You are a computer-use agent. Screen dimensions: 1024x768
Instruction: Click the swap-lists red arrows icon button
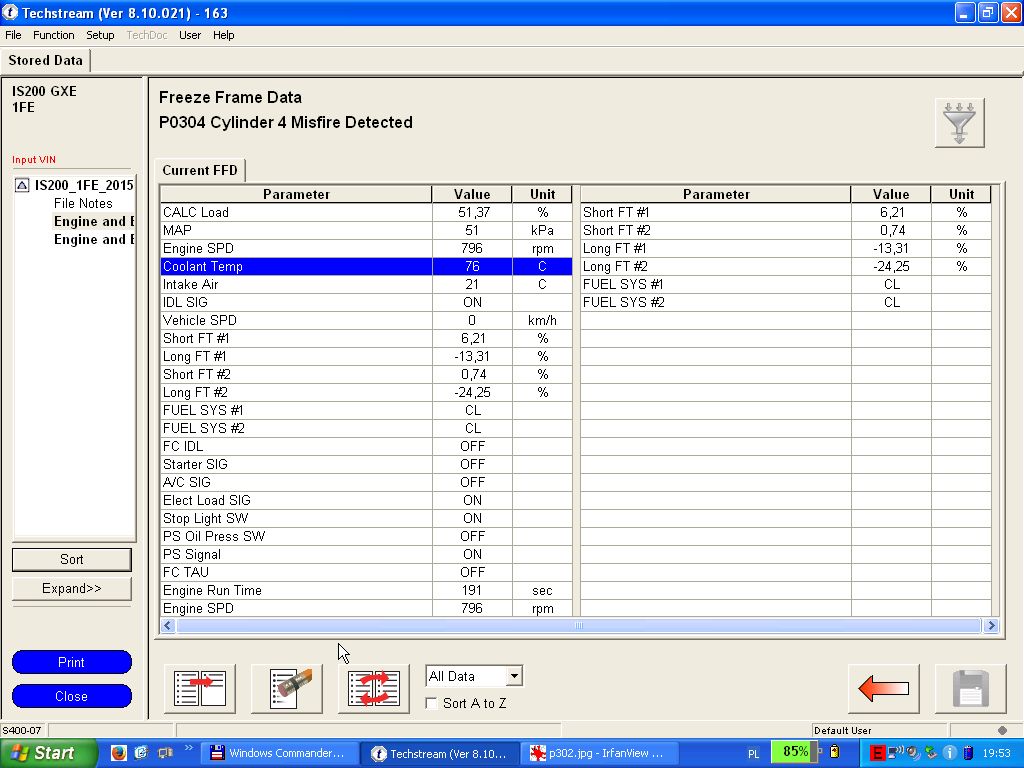tap(374, 688)
